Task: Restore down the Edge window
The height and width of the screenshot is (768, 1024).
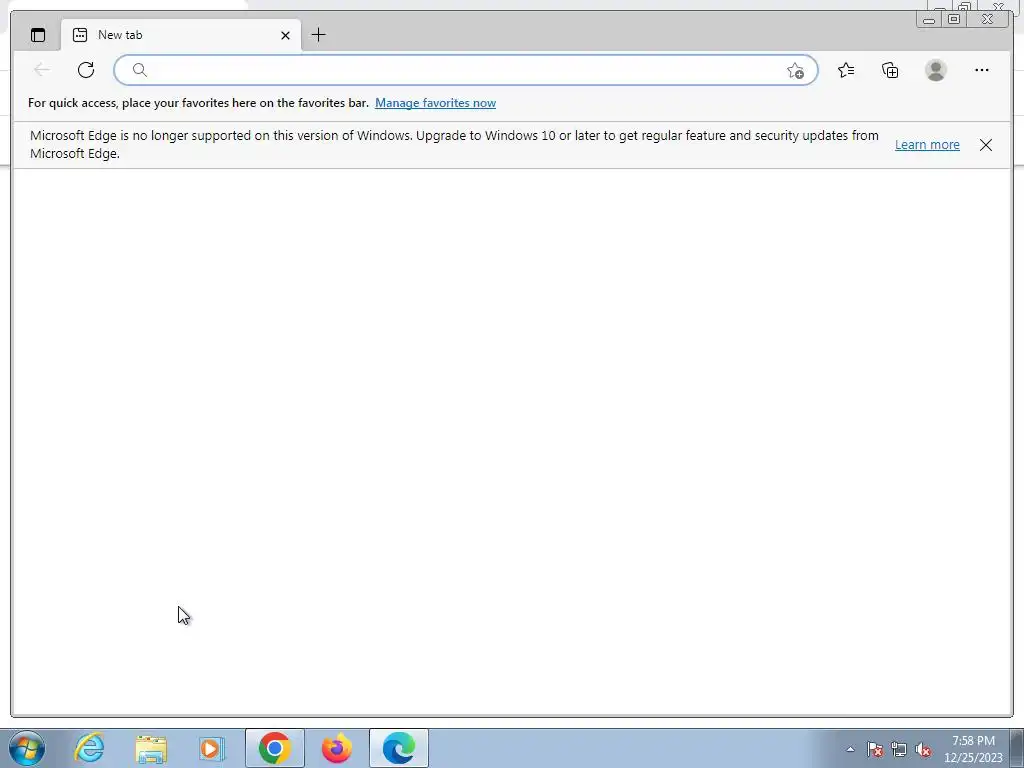Action: pyautogui.click(x=954, y=20)
